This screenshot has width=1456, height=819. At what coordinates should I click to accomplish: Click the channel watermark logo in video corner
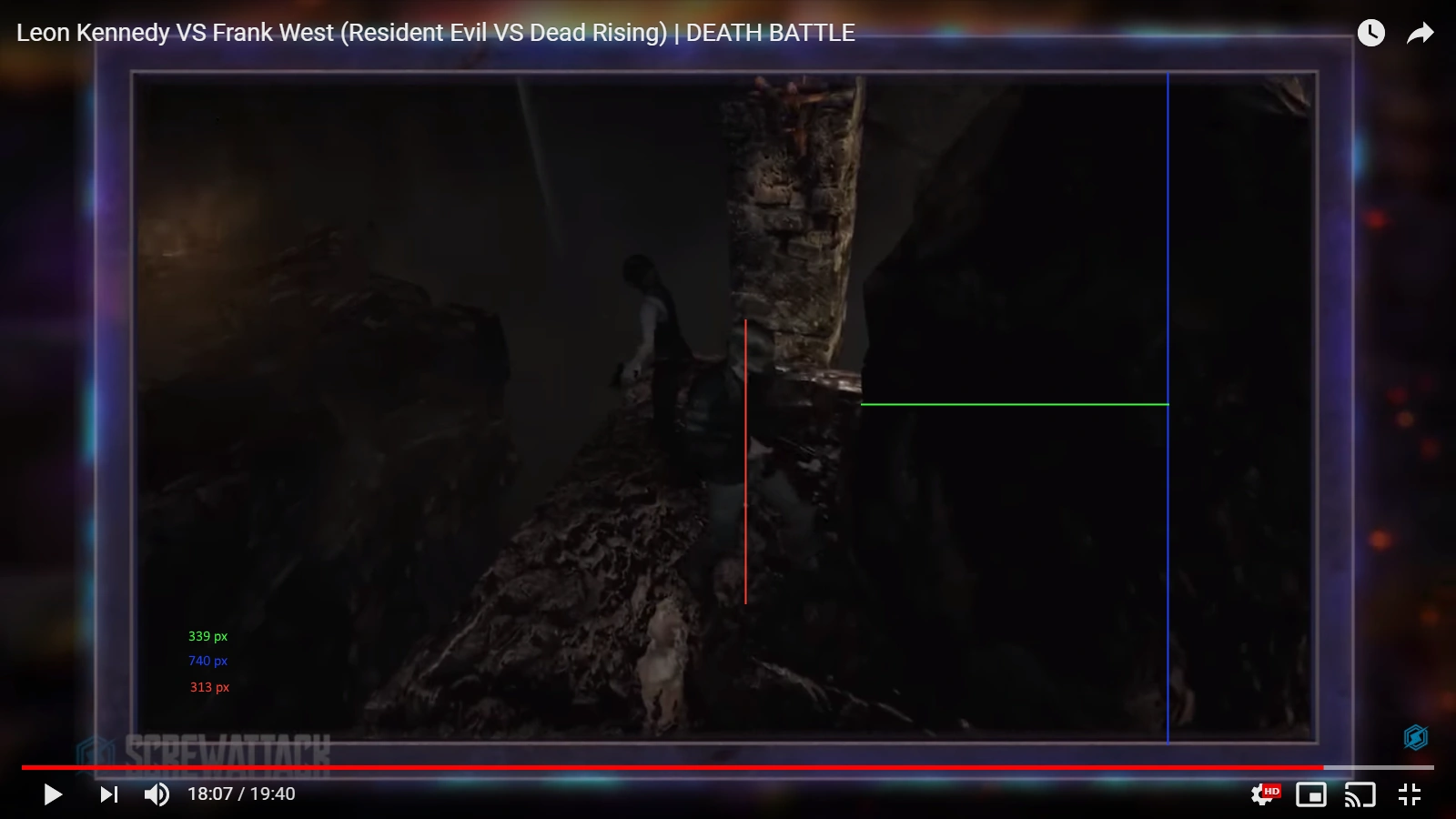(1415, 737)
